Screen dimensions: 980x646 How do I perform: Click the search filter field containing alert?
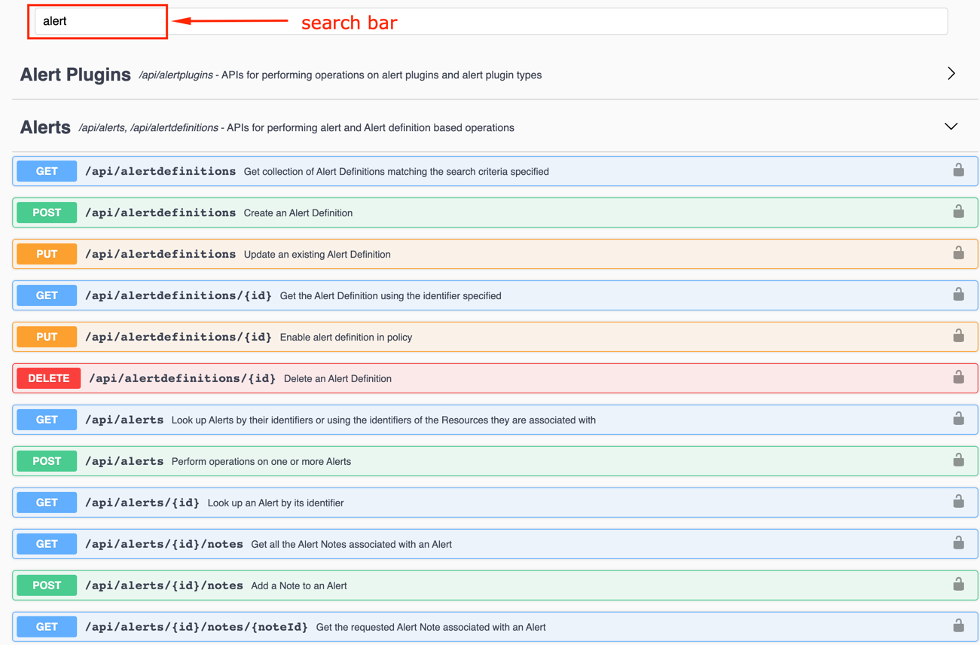pyautogui.click(x=98, y=21)
